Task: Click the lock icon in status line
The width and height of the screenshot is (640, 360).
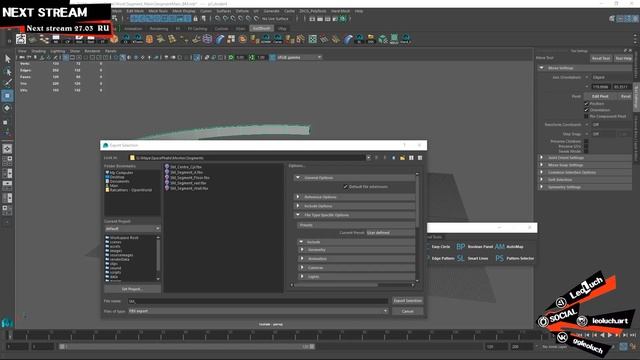Action: (196, 19)
